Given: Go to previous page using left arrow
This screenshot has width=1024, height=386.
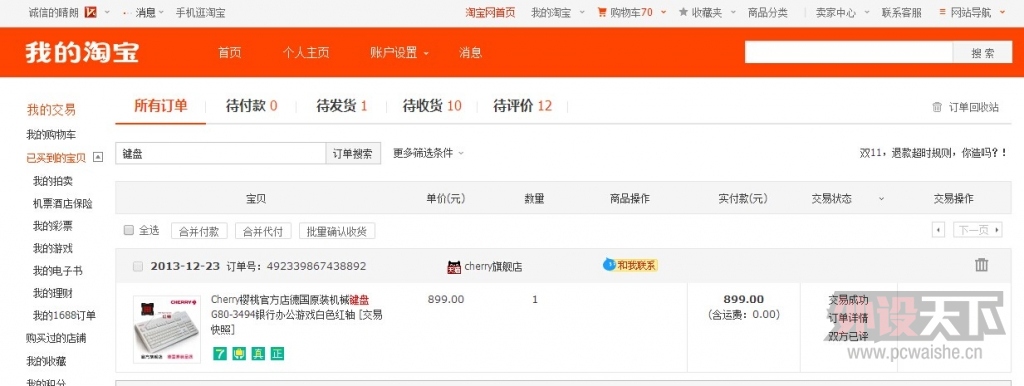Looking at the screenshot, I should pos(939,230).
